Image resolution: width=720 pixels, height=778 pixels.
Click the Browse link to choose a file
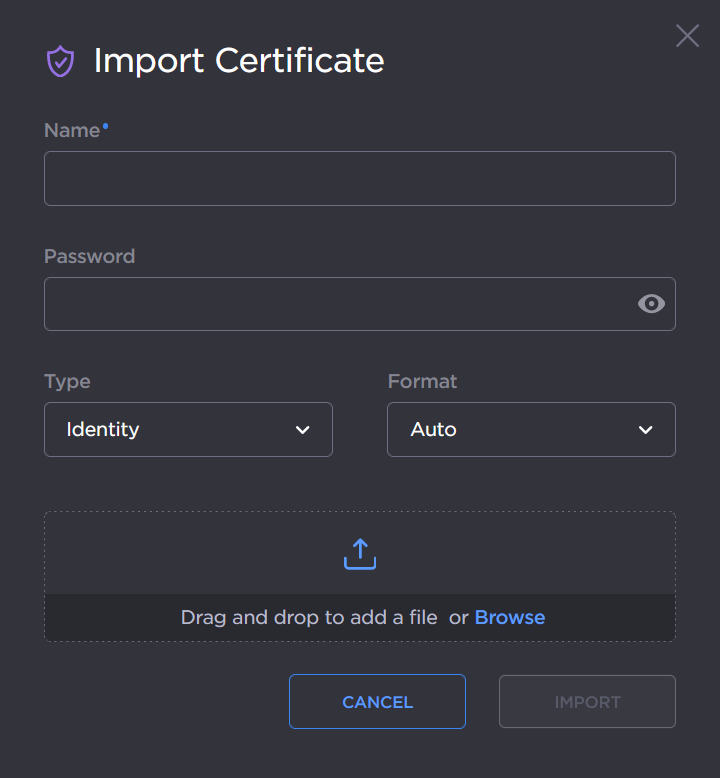(x=510, y=618)
